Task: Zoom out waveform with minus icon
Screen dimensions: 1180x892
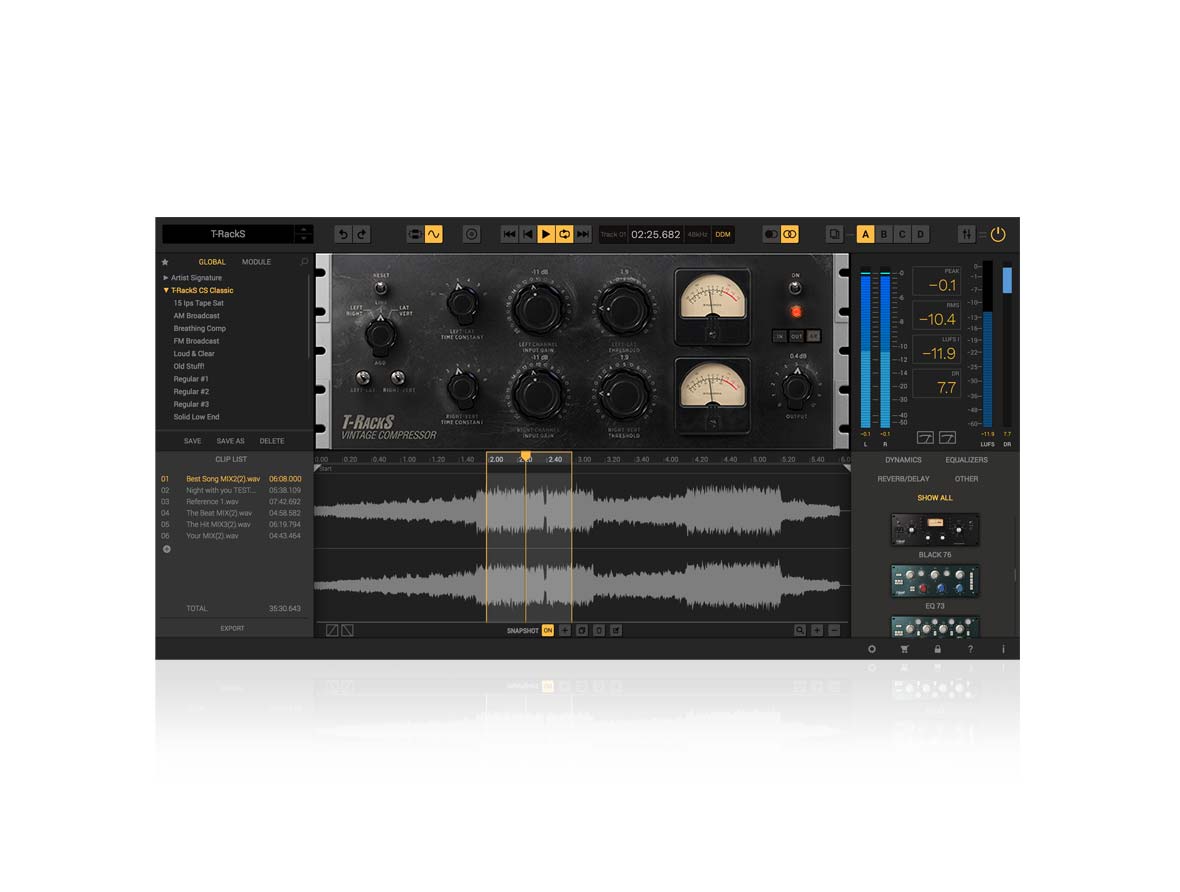Action: (x=835, y=631)
